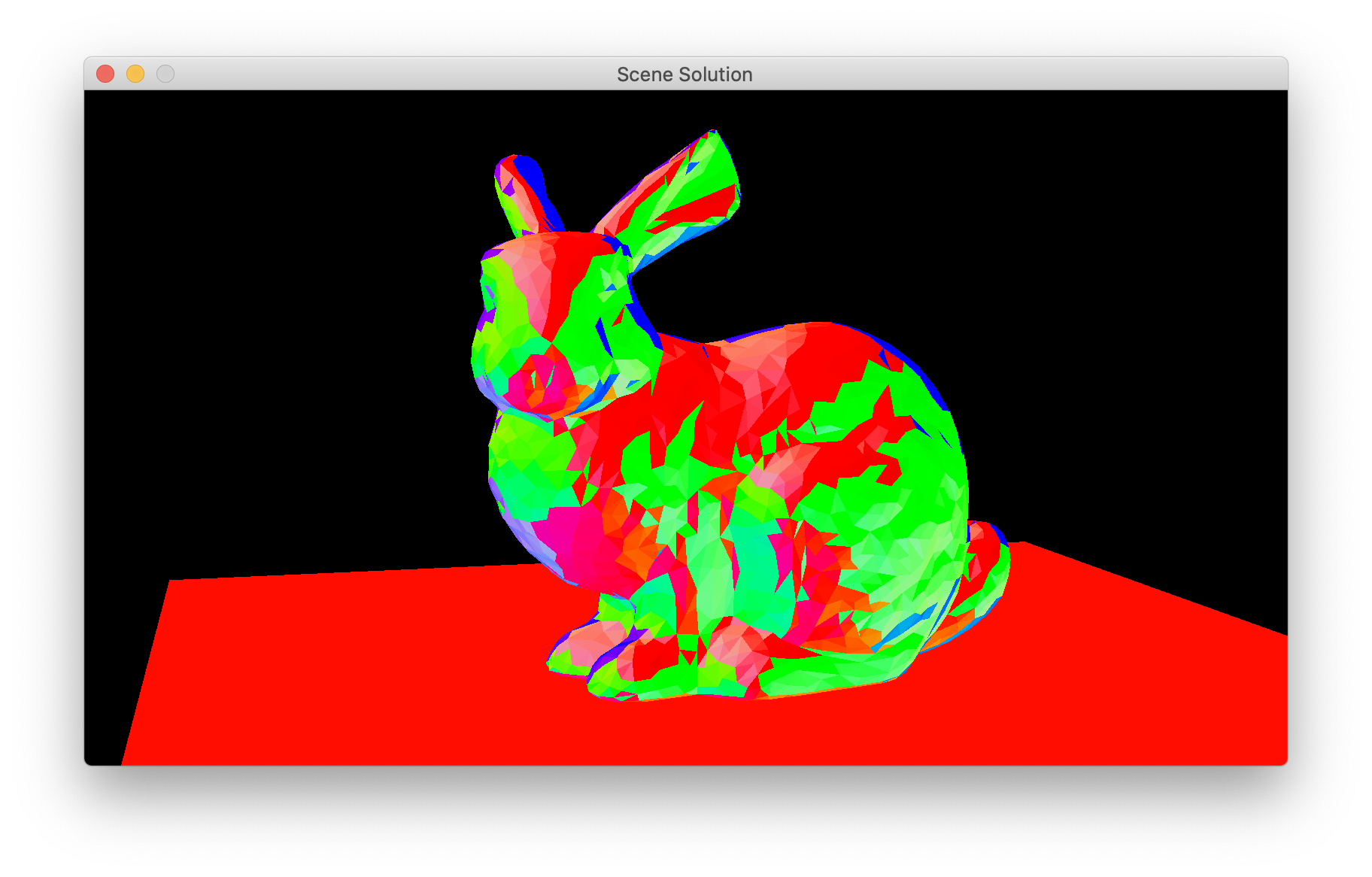Click the Scene Solution title text
Image resolution: width=1372 pixels, height=877 pixels.
tap(684, 74)
